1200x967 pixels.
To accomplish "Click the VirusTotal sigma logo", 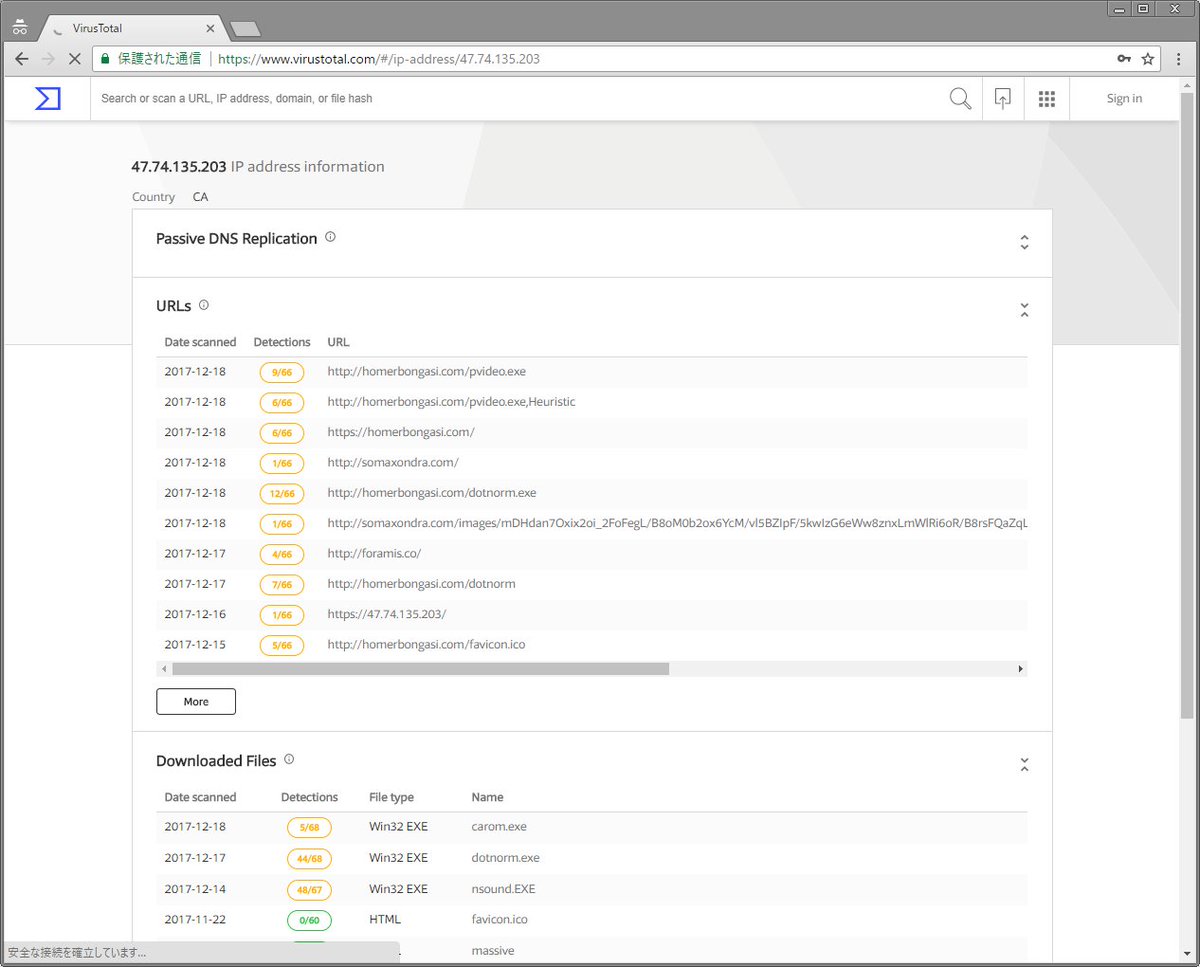I will 47,98.
